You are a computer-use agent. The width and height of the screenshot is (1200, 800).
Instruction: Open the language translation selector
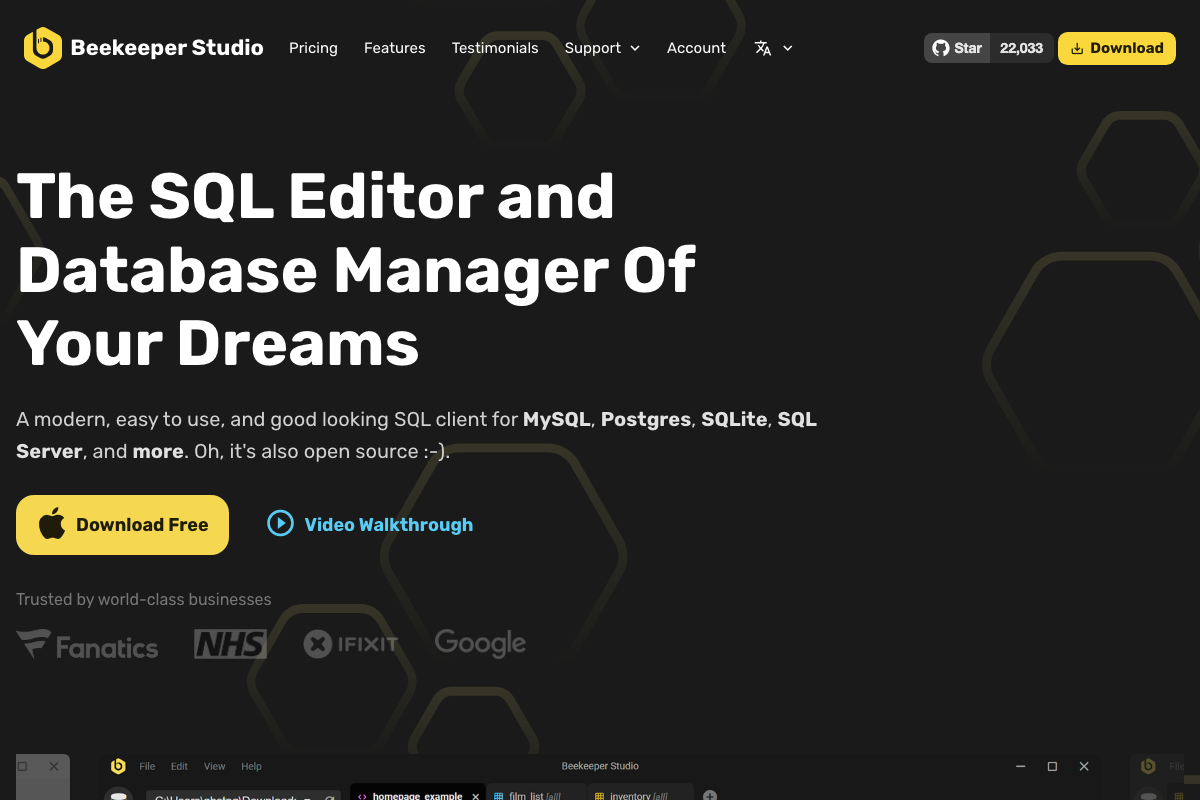click(x=773, y=48)
